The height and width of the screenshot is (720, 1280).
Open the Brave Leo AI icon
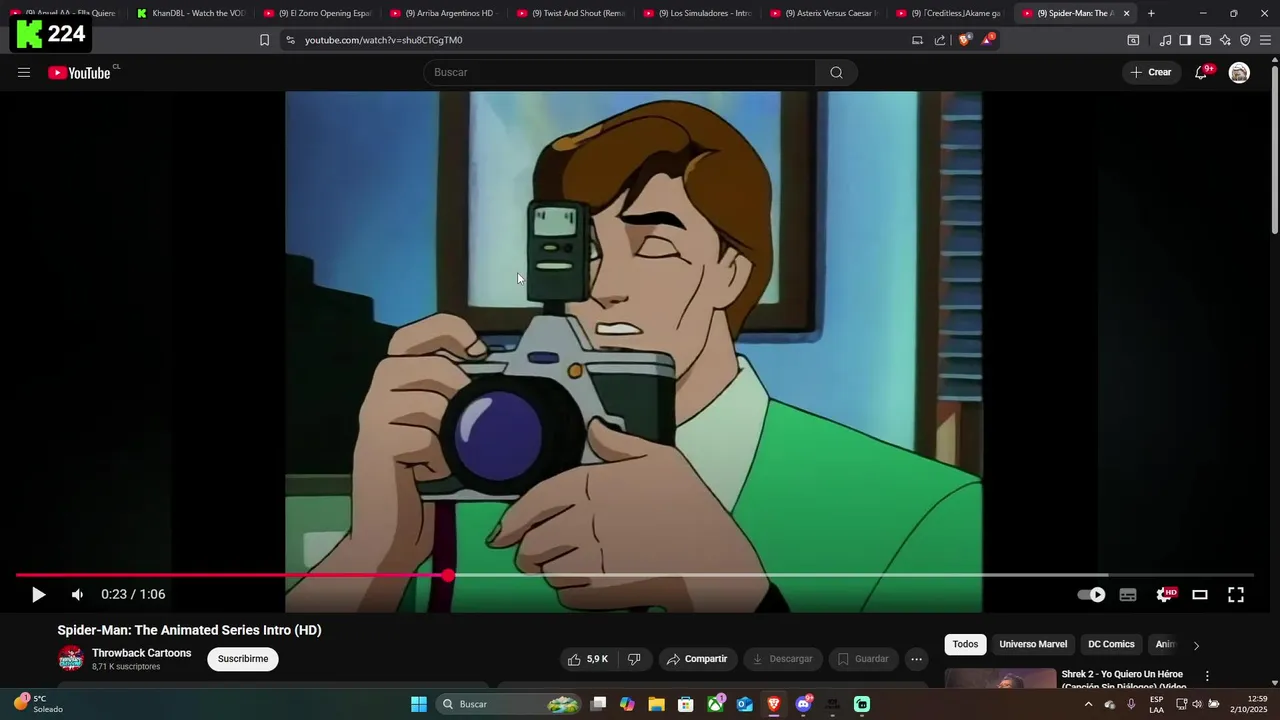coord(1225,40)
